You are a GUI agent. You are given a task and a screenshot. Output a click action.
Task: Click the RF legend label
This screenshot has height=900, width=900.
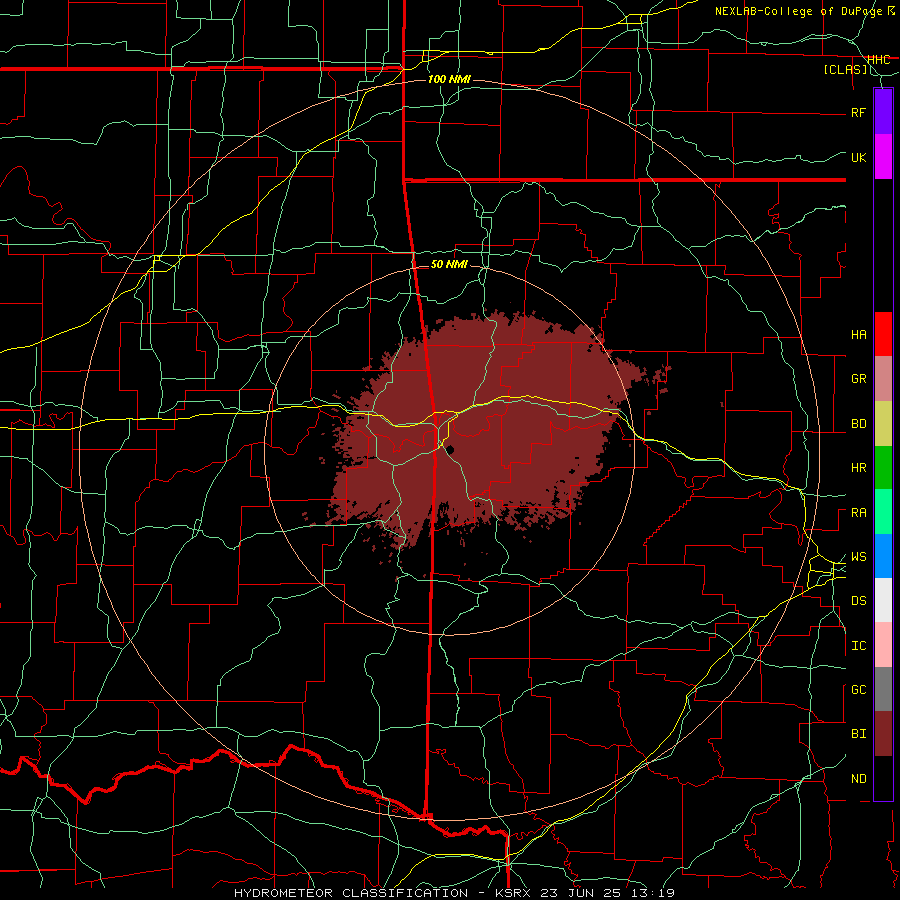[858, 112]
